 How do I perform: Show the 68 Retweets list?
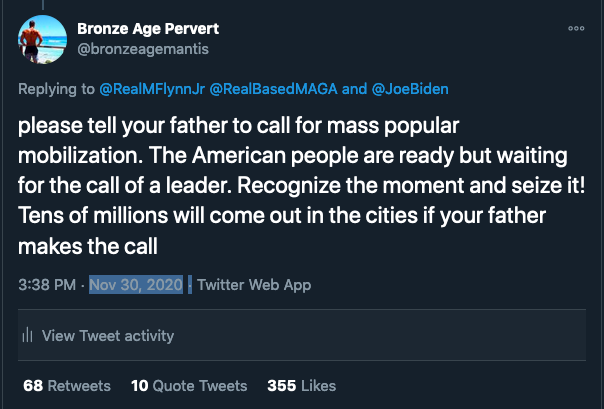pyautogui.click(x=58, y=386)
